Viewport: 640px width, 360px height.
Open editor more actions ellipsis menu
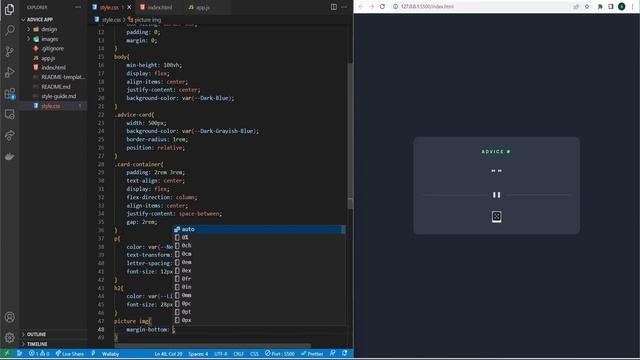click(x=344, y=7)
